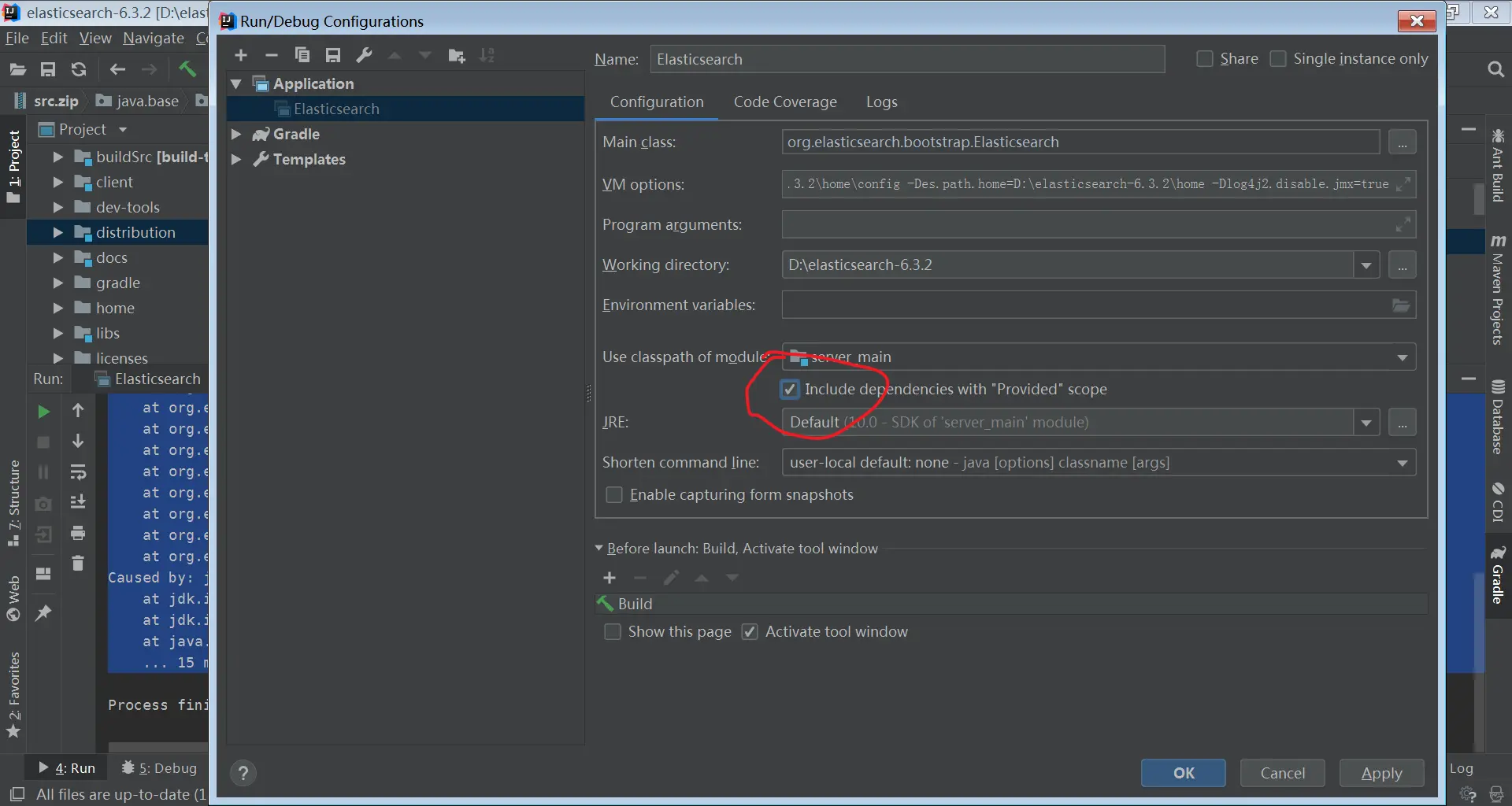The height and width of the screenshot is (806, 1512).
Task: Open Shorten command line dropdown
Action: 1403,463
